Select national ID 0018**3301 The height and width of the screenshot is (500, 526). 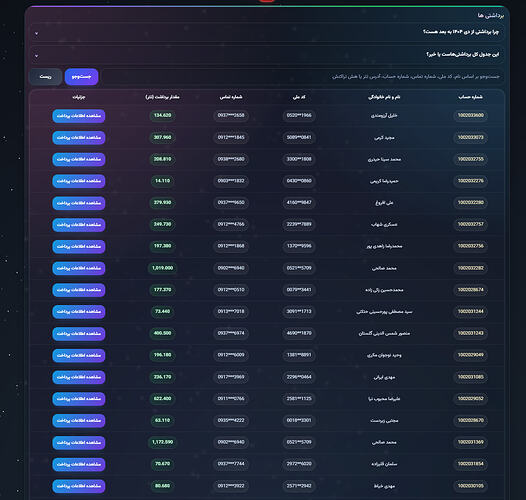[299, 420]
